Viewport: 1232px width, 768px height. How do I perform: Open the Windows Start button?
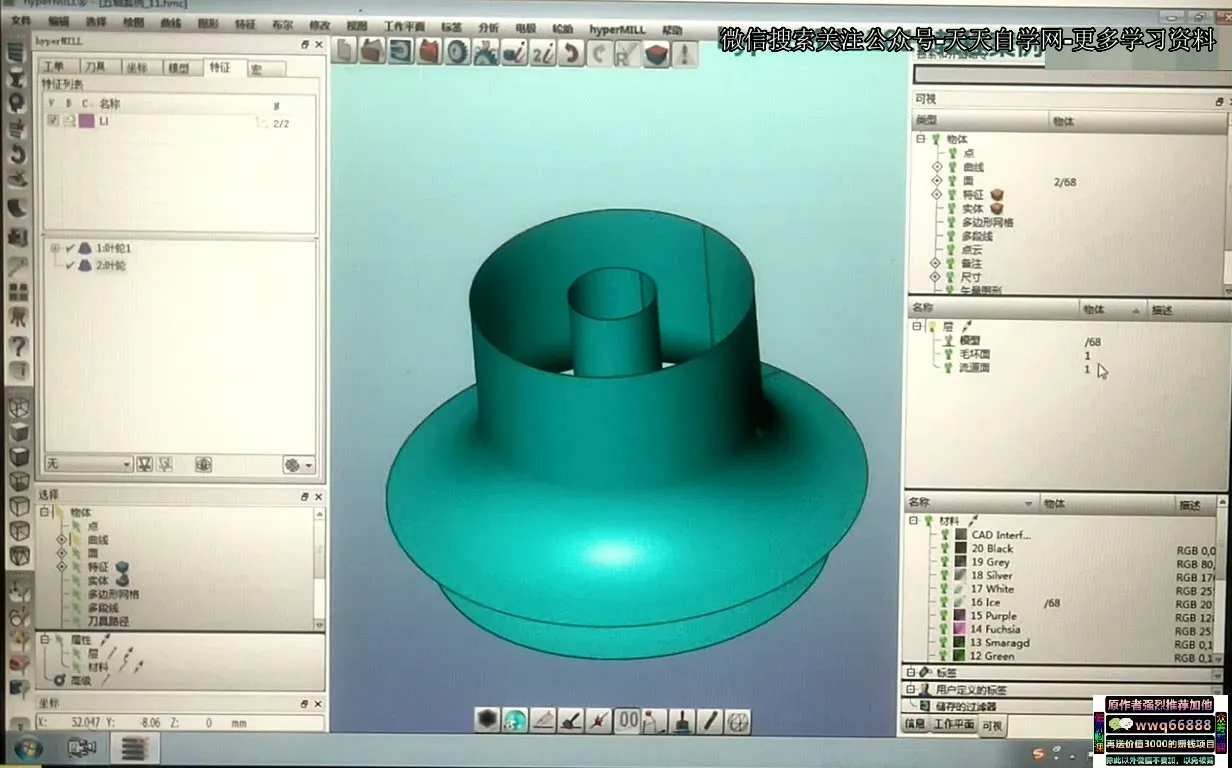pos(27,748)
